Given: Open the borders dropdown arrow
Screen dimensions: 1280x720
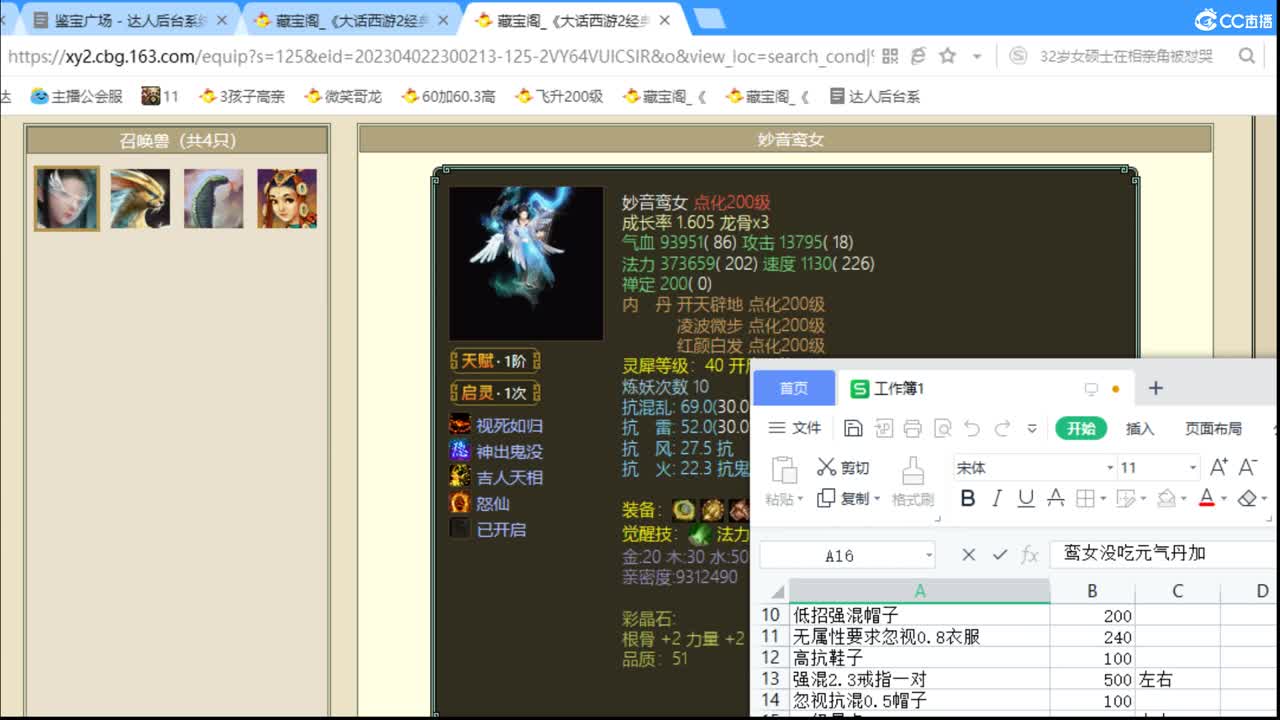Looking at the screenshot, I should point(1102,499).
